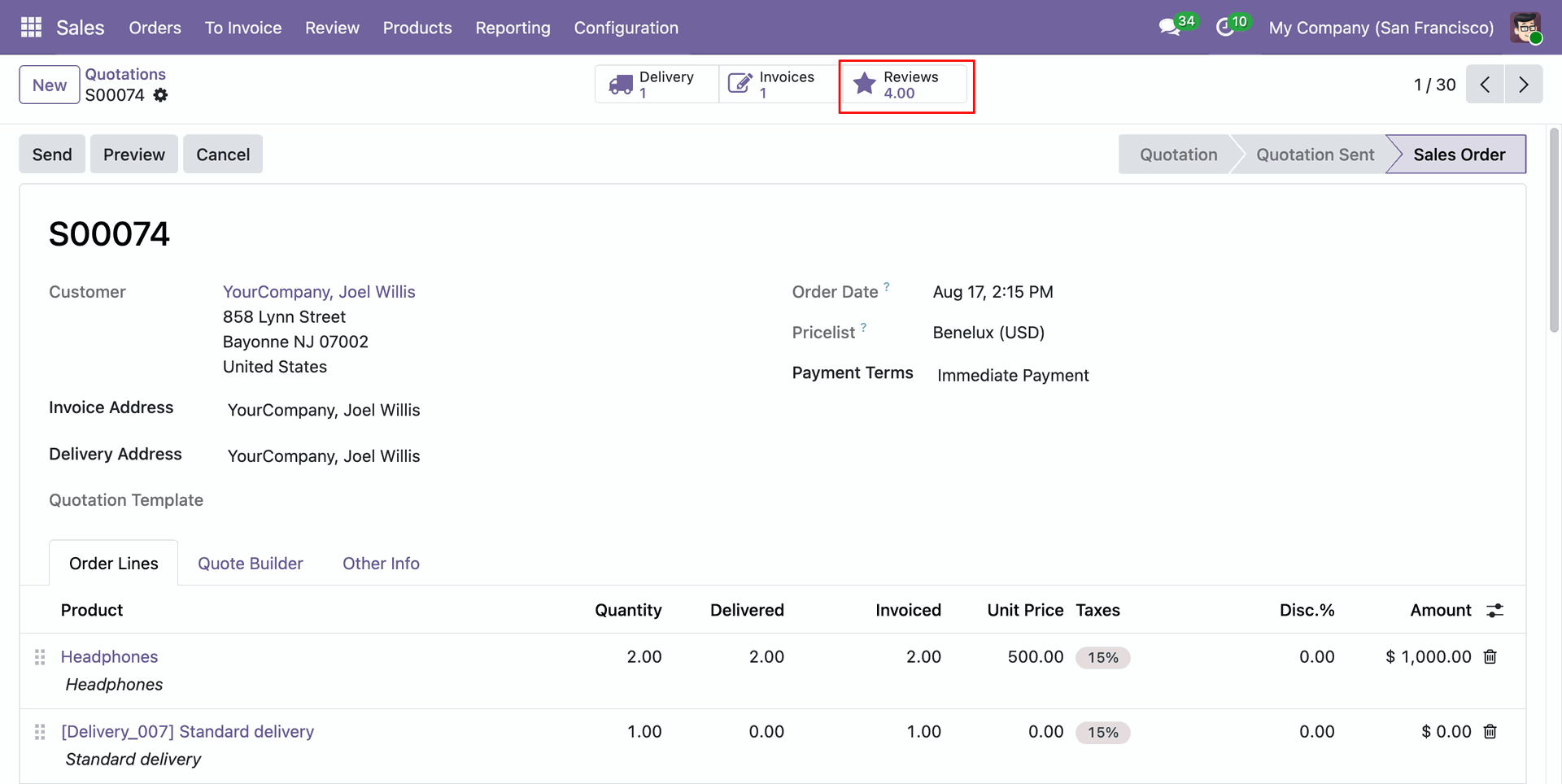Open the gear actions menu beside S00074

[x=160, y=95]
